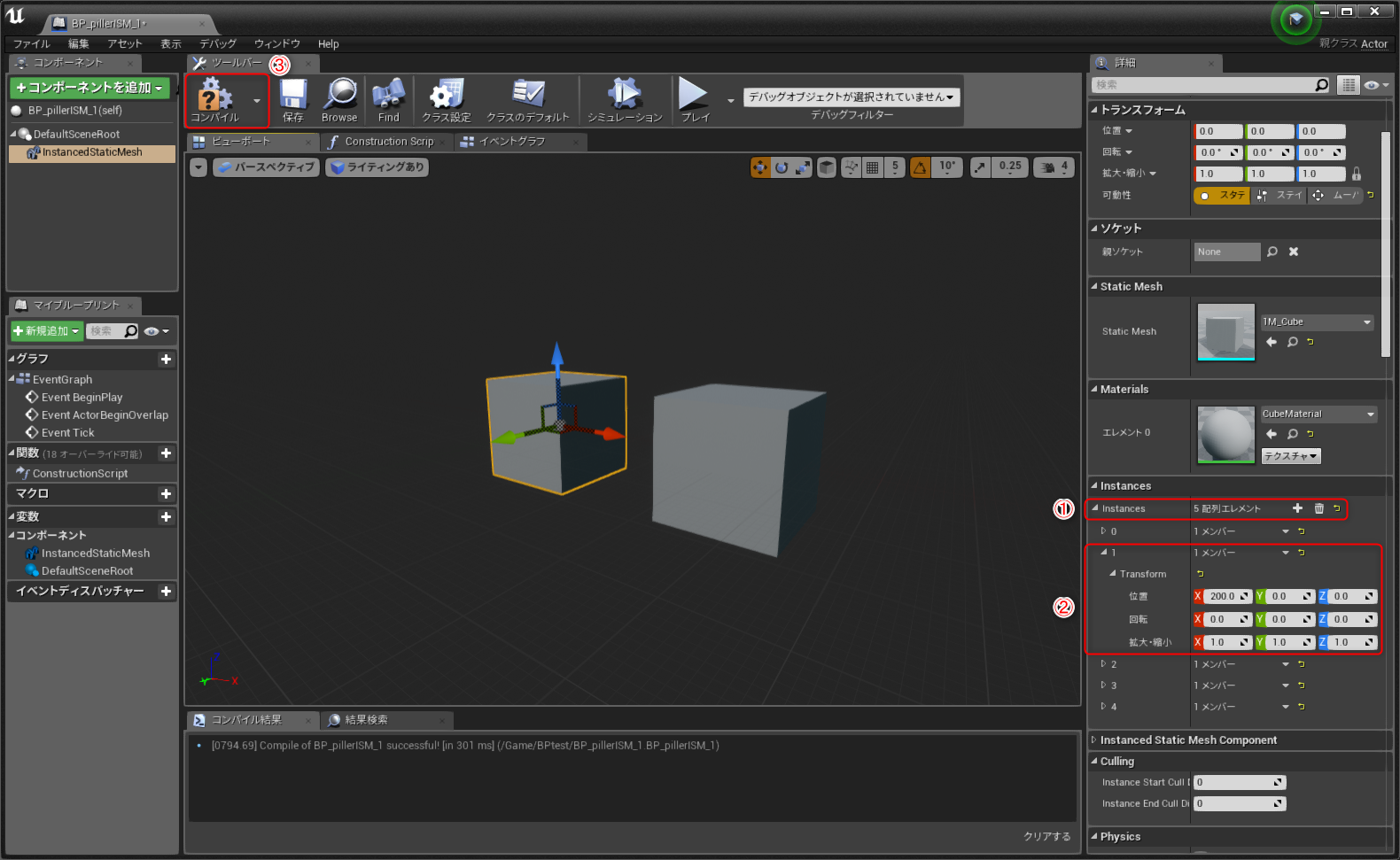
Task: Set mobility to スタティック (Static)
Action: pyautogui.click(x=1222, y=196)
